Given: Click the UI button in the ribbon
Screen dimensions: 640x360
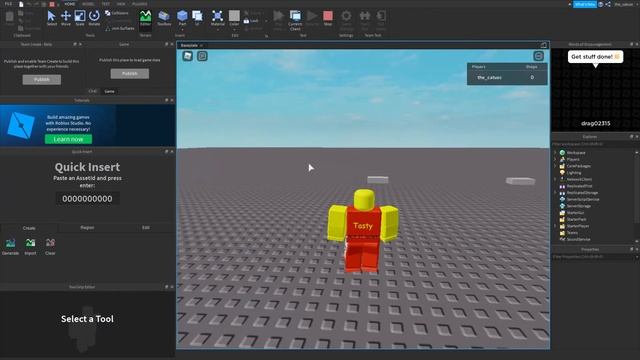Looking at the screenshot, I should point(197,18).
